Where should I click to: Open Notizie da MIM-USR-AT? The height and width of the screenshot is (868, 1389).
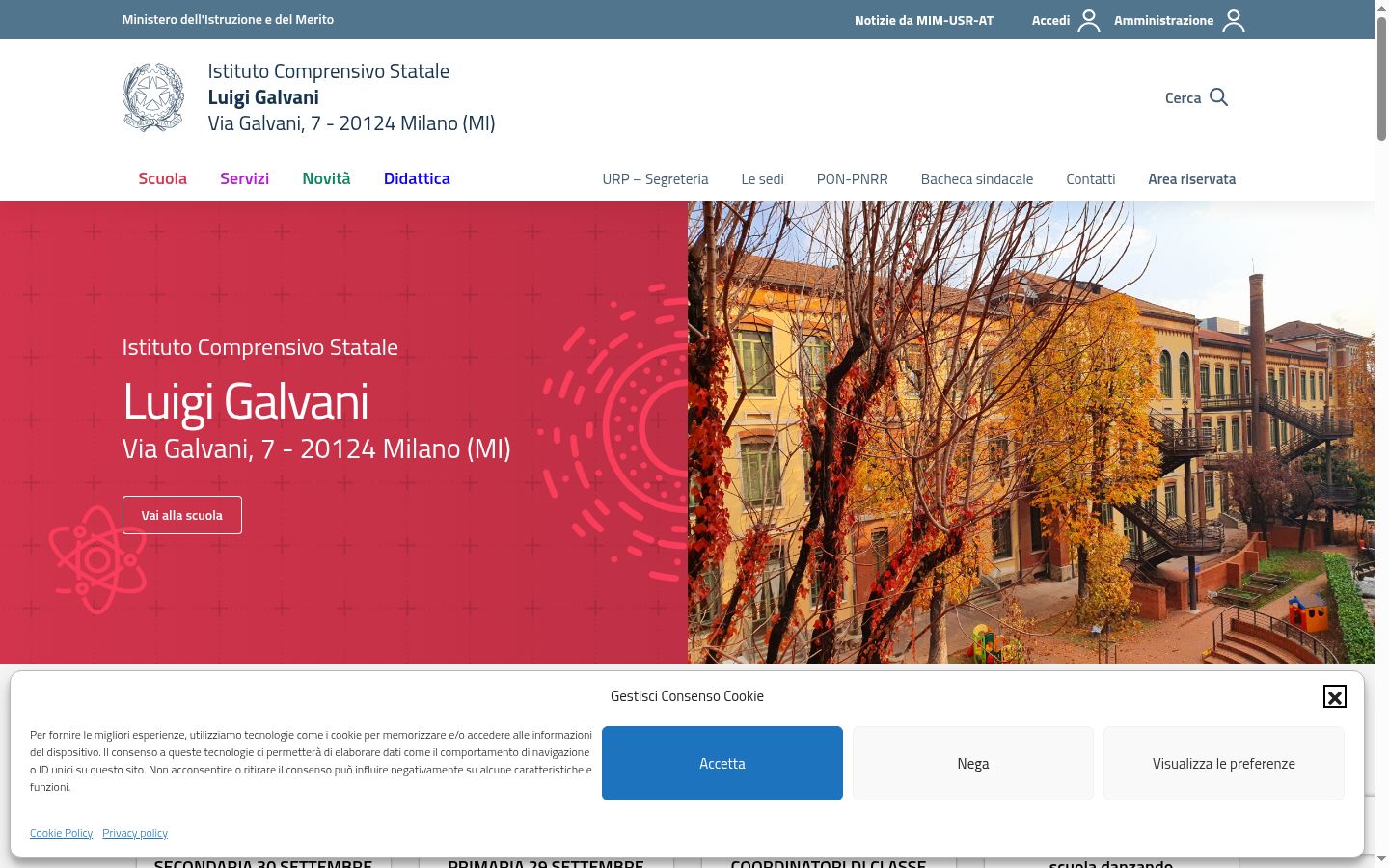coord(923,20)
